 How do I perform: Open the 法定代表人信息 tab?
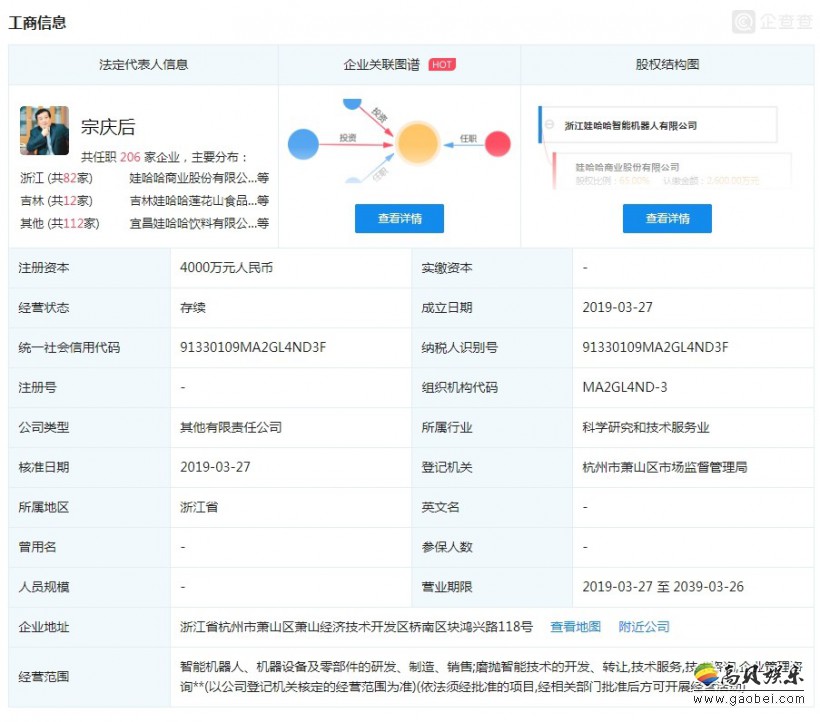click(143, 64)
